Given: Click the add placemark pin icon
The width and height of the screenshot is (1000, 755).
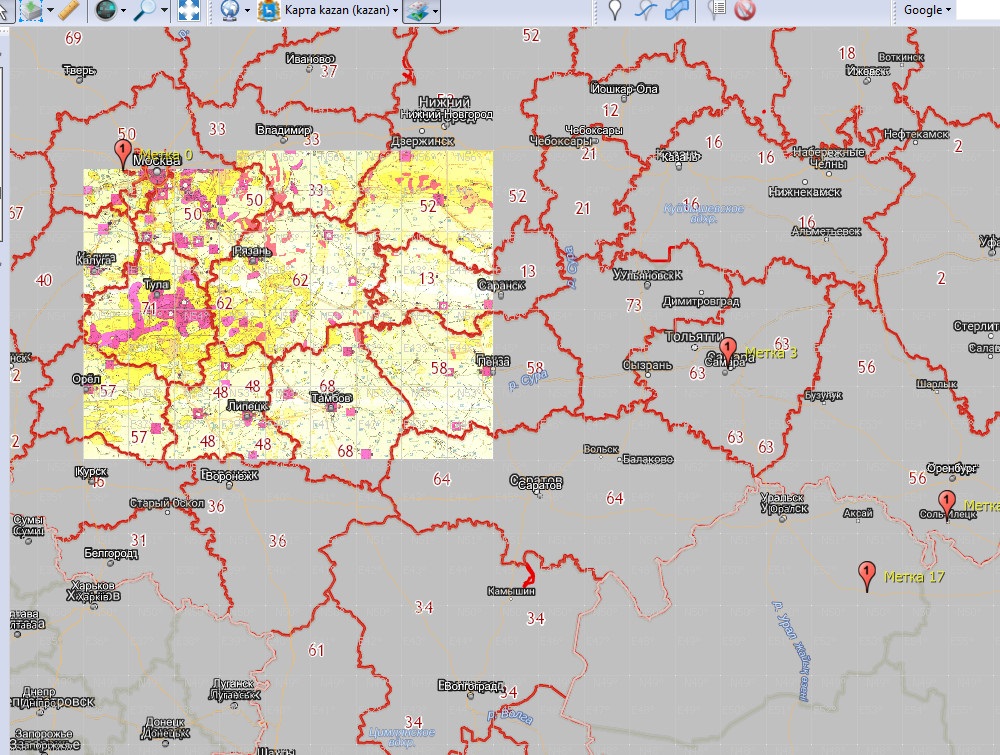Looking at the screenshot, I should pyautogui.click(x=615, y=11).
